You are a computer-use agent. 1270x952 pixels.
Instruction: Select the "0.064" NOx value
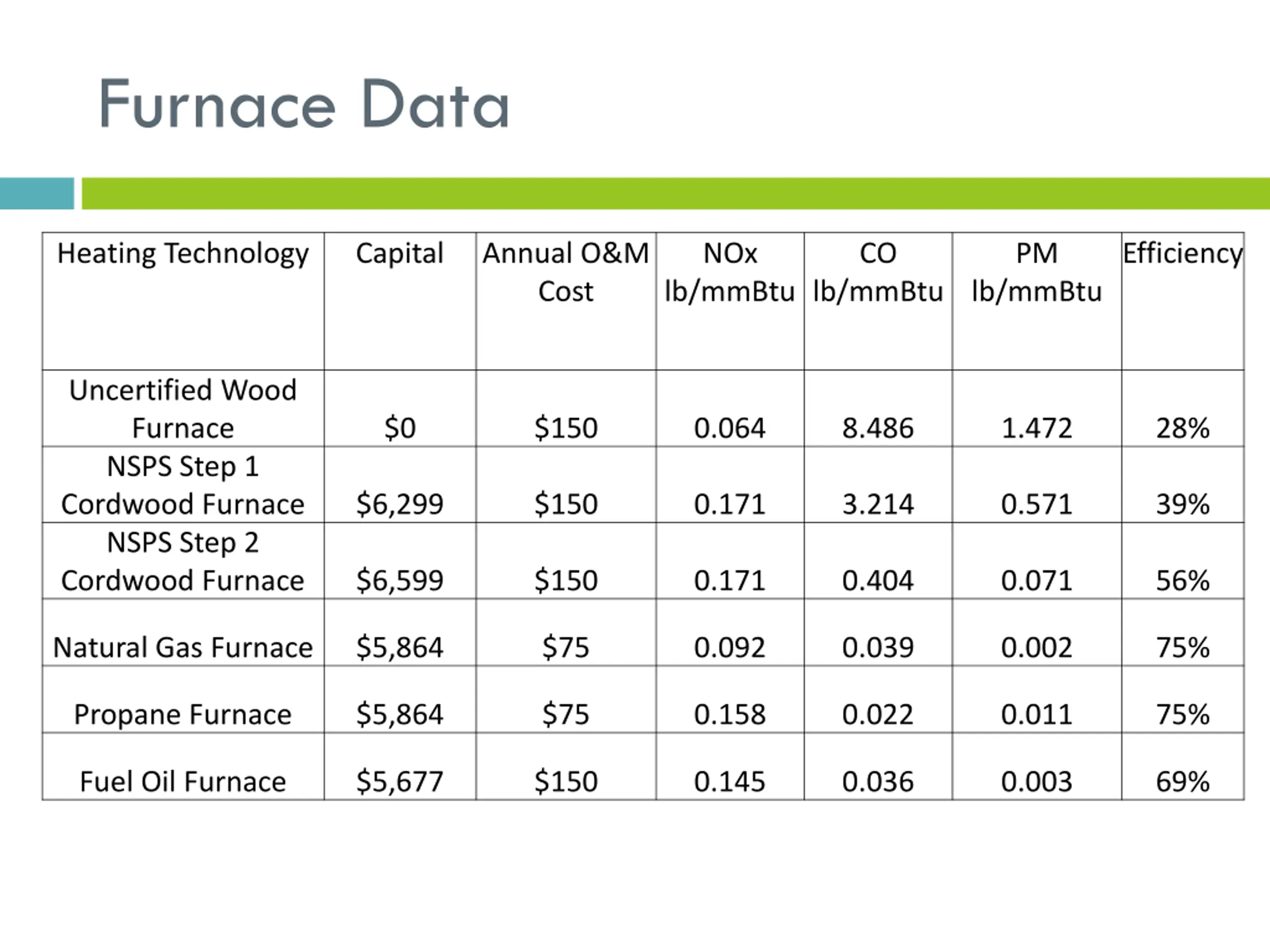(730, 428)
